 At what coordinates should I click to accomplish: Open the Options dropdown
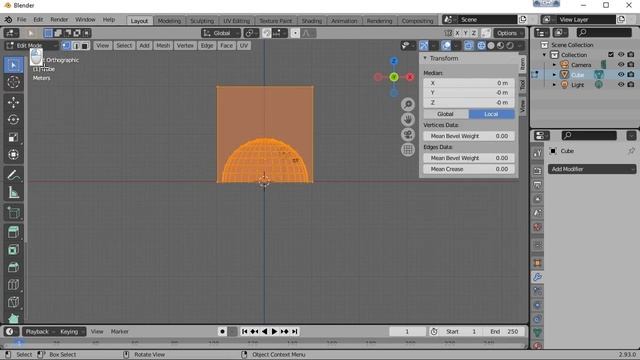pos(509,33)
